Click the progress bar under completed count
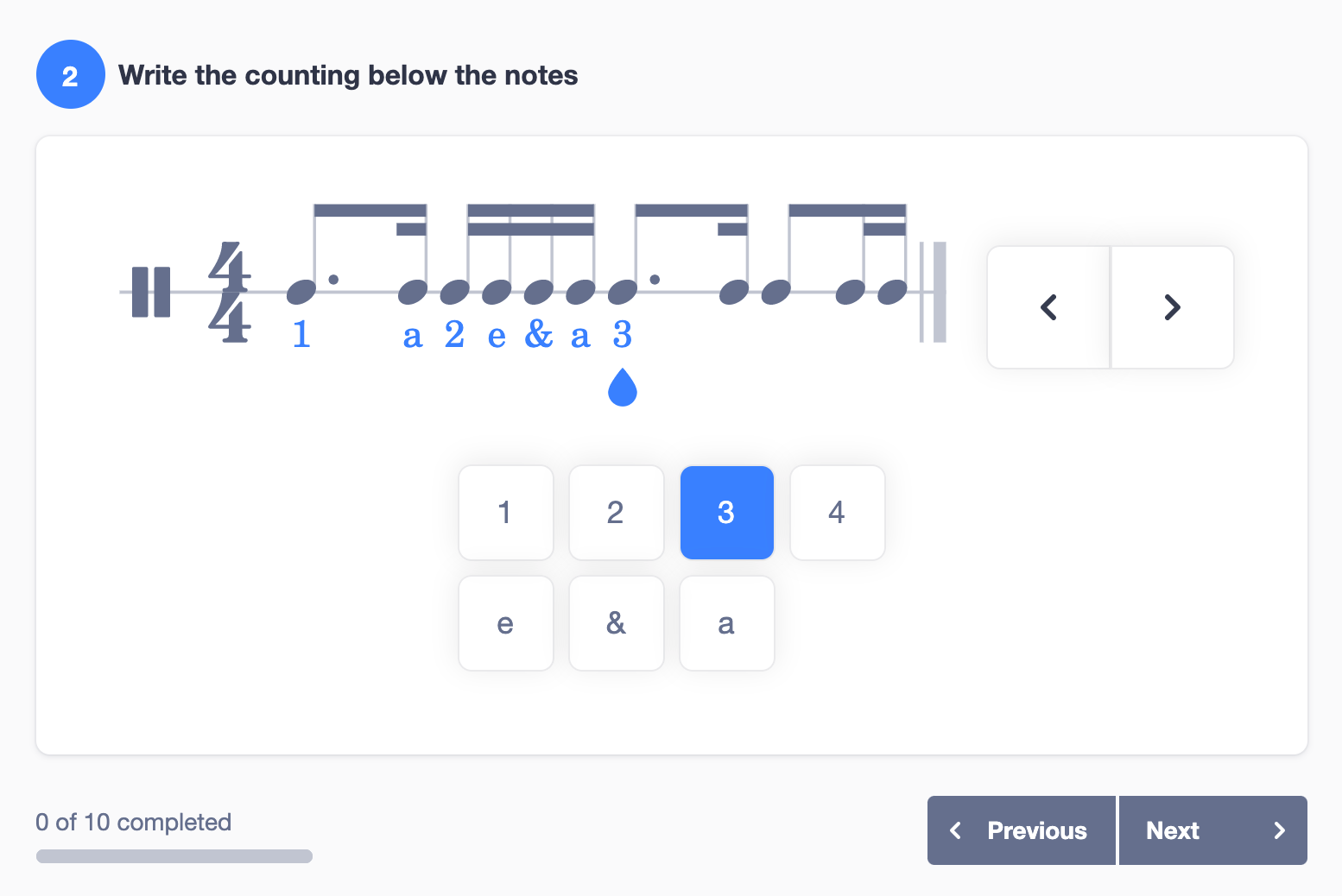 click(x=174, y=856)
